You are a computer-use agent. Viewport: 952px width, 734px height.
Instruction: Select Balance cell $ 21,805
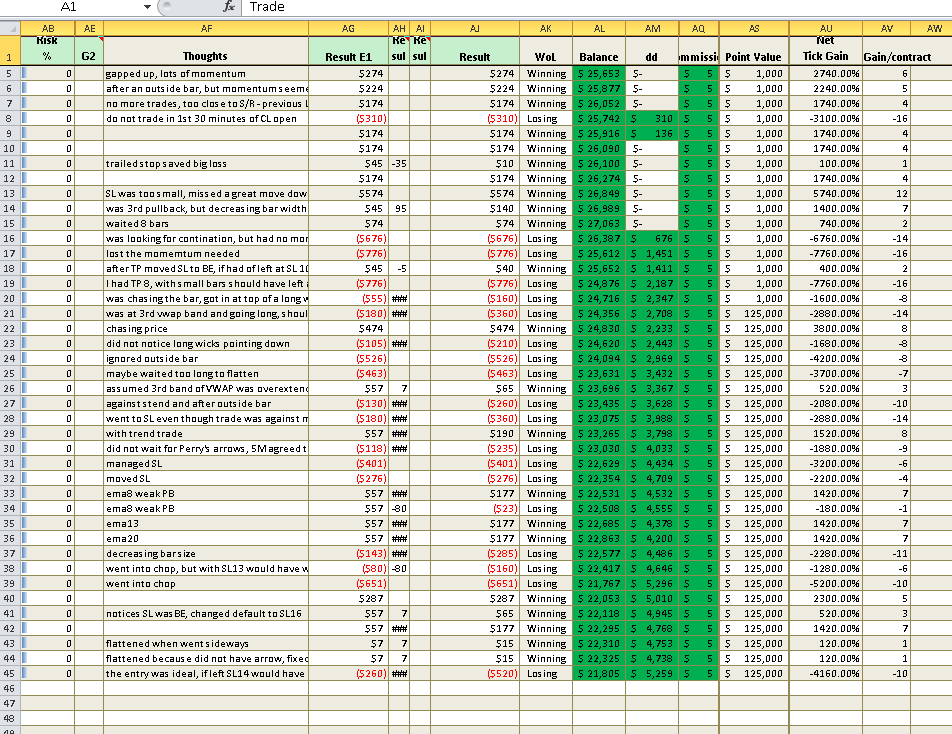[599, 673]
